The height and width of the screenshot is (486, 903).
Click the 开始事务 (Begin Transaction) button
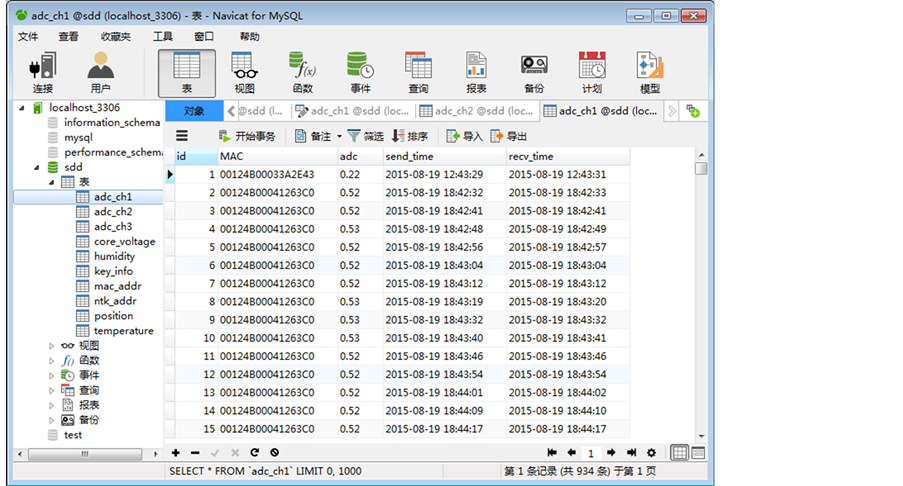click(x=246, y=136)
